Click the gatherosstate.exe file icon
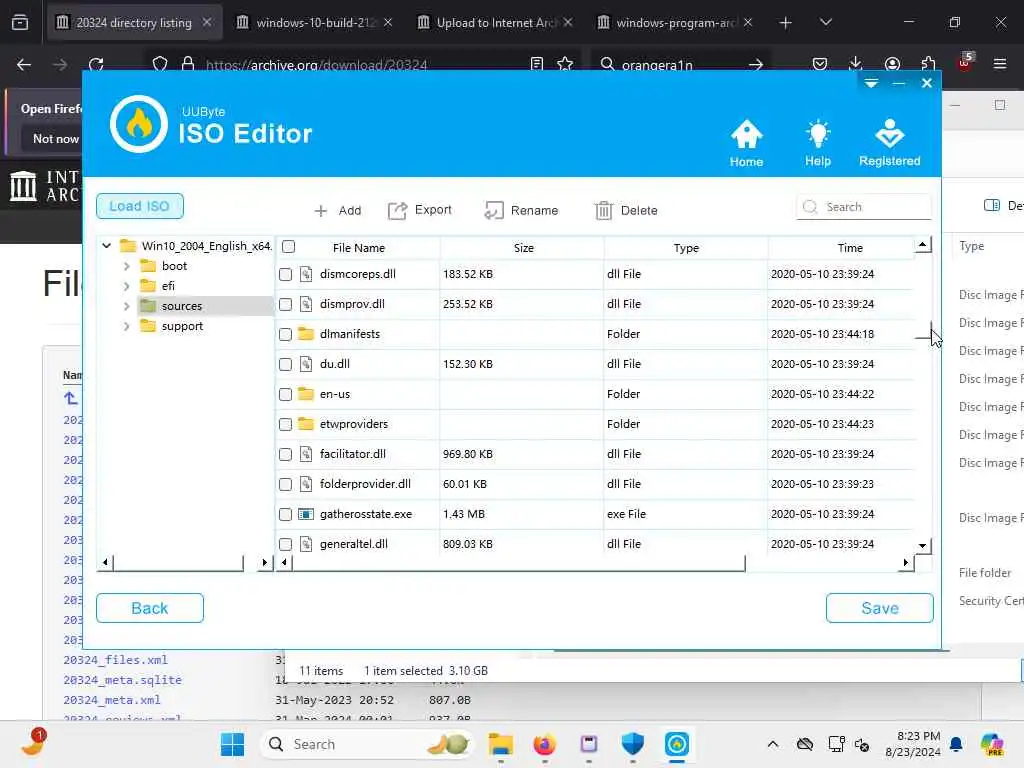 pos(306,514)
